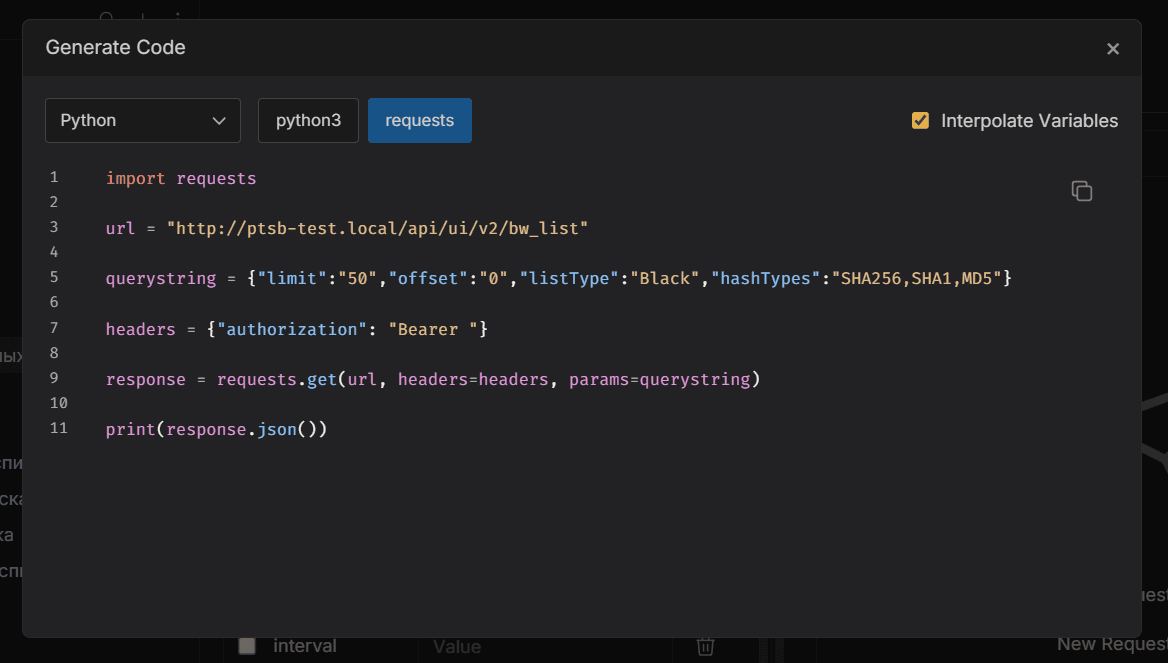Toggle the interval checkbox in the background window
This screenshot has height=663, width=1168.
[x=247, y=646]
